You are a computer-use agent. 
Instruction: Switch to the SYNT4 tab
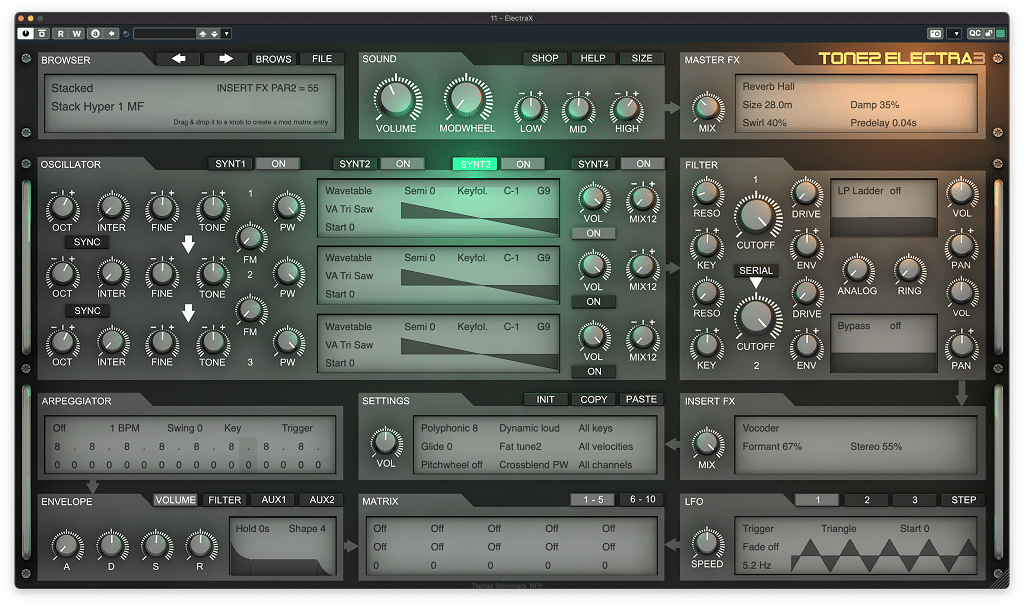point(593,164)
